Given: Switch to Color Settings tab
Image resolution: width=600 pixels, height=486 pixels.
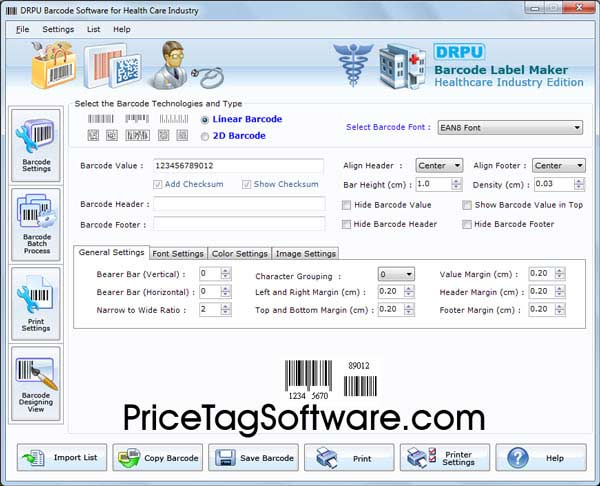Looking at the screenshot, I should pos(240,254).
